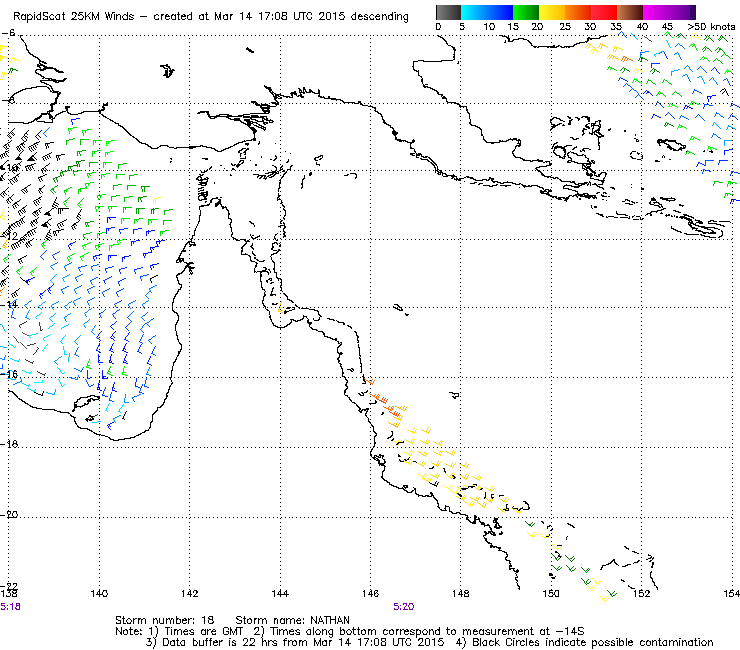Click the magenta-purple 40-50 knots legend swatch

pyautogui.click(x=669, y=12)
